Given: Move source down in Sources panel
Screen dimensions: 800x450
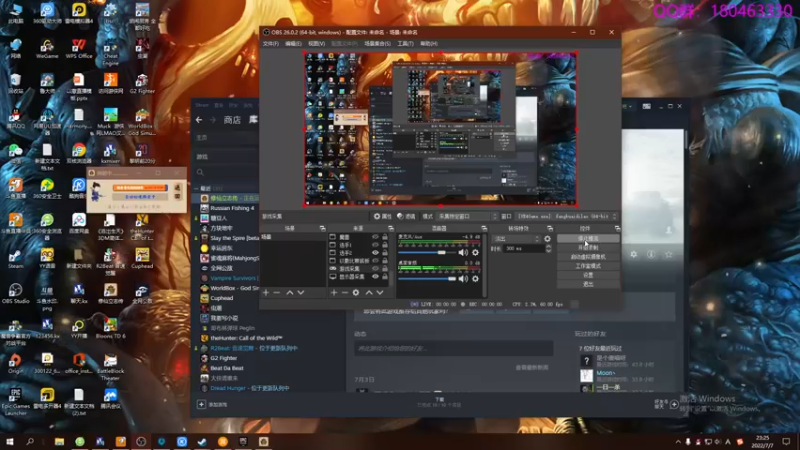Looking at the screenshot, I should (380, 293).
